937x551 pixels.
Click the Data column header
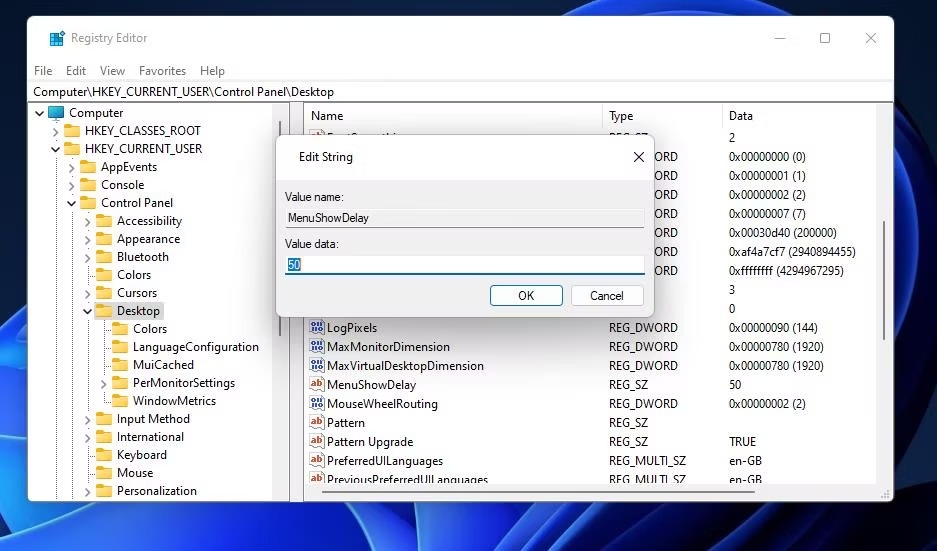798,115
